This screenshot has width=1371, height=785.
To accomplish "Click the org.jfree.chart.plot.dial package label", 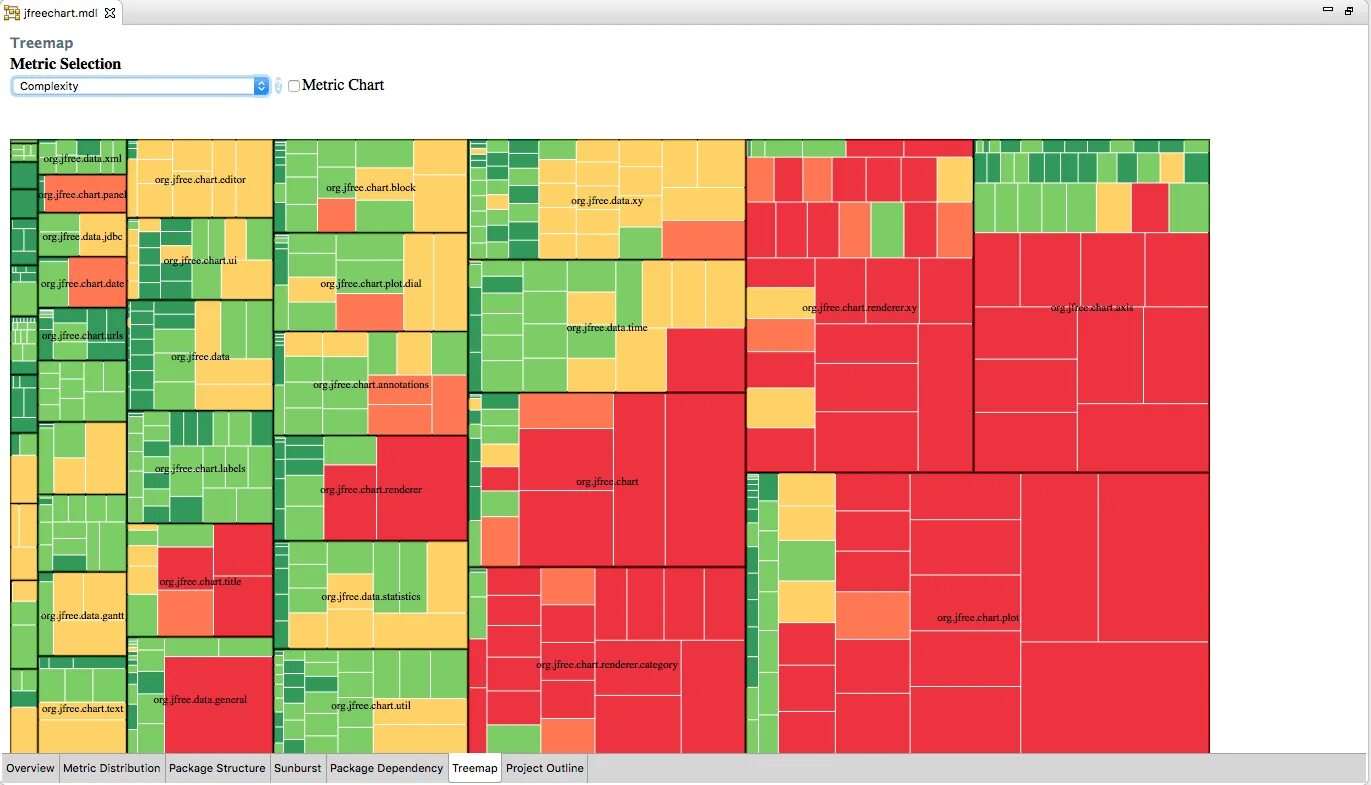I will (x=371, y=283).
